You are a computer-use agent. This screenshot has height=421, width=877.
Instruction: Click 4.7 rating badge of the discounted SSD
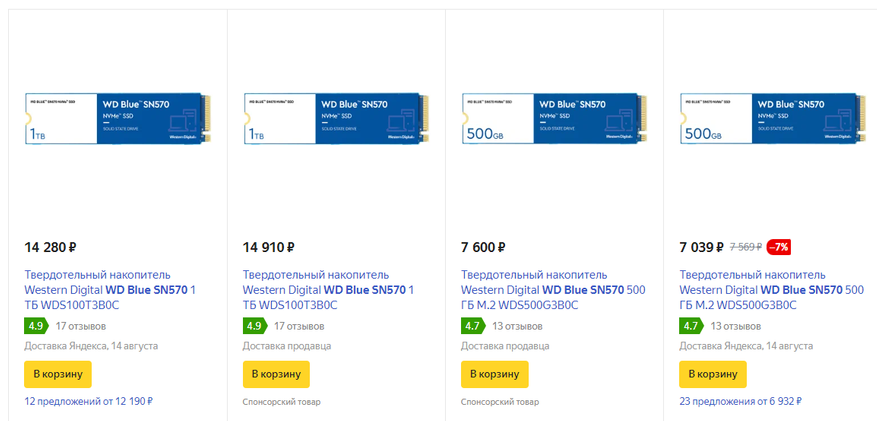point(690,326)
